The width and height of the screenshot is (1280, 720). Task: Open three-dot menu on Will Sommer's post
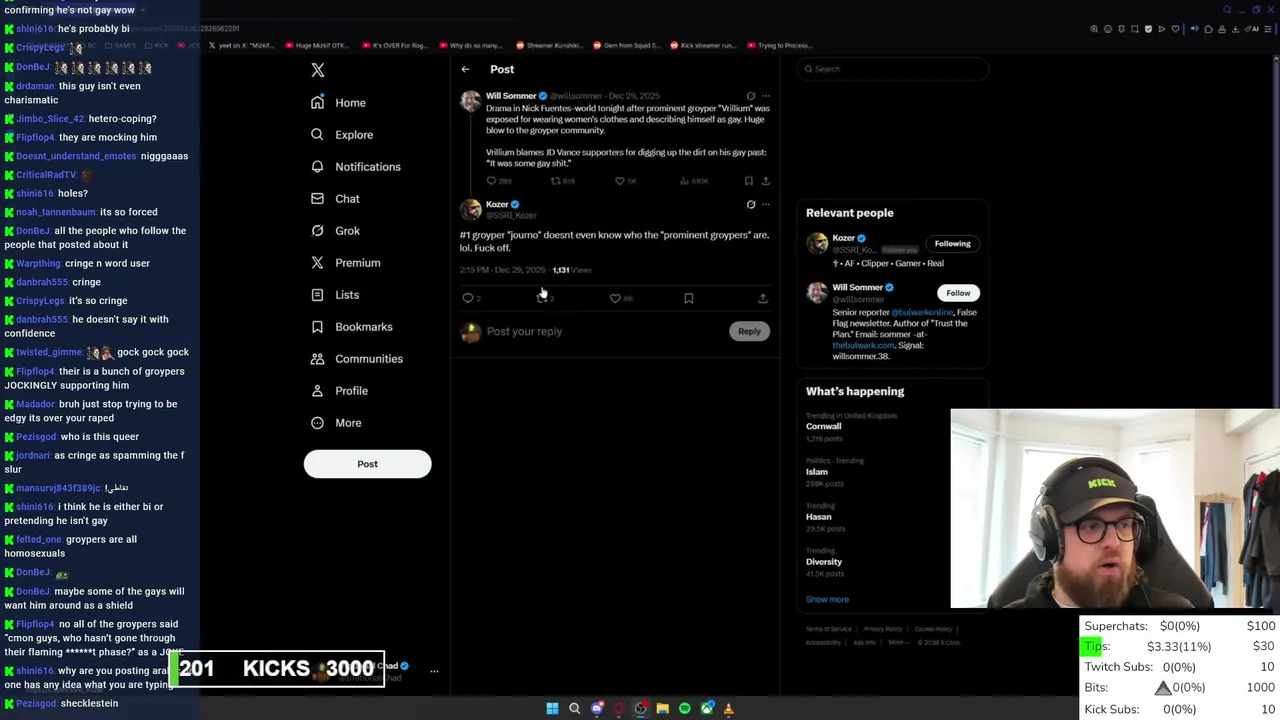coord(766,96)
